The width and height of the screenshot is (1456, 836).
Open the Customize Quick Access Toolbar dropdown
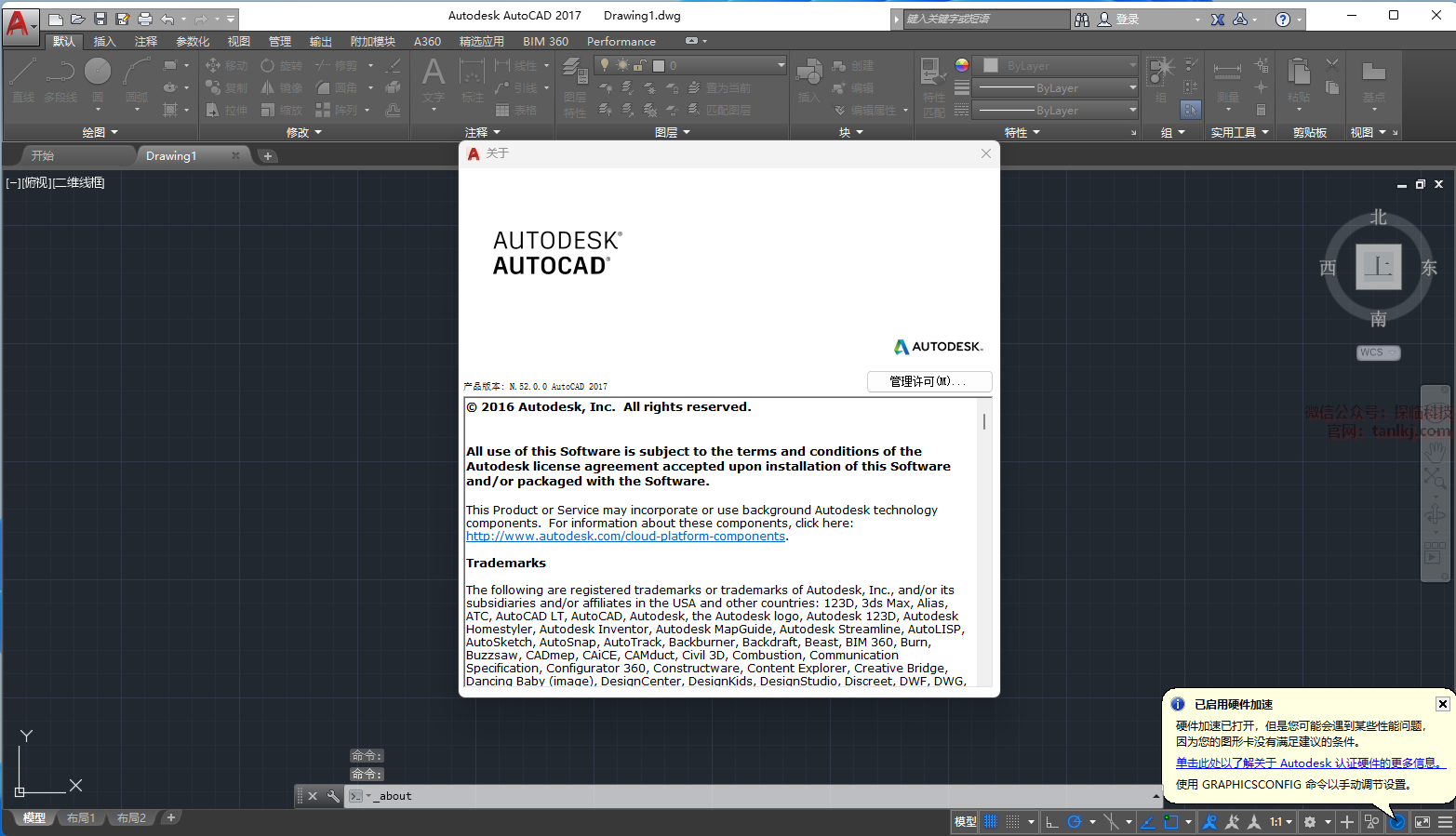(231, 19)
